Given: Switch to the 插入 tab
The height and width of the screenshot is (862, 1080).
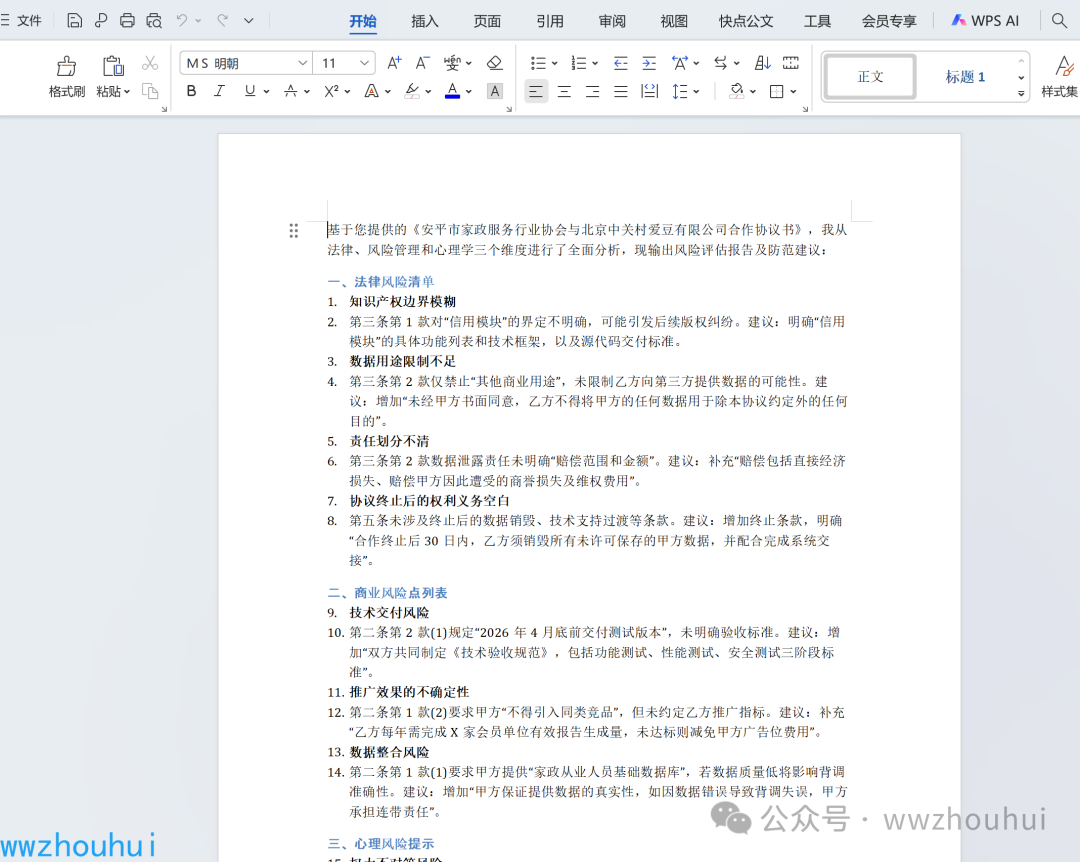Looking at the screenshot, I should click(x=425, y=21).
